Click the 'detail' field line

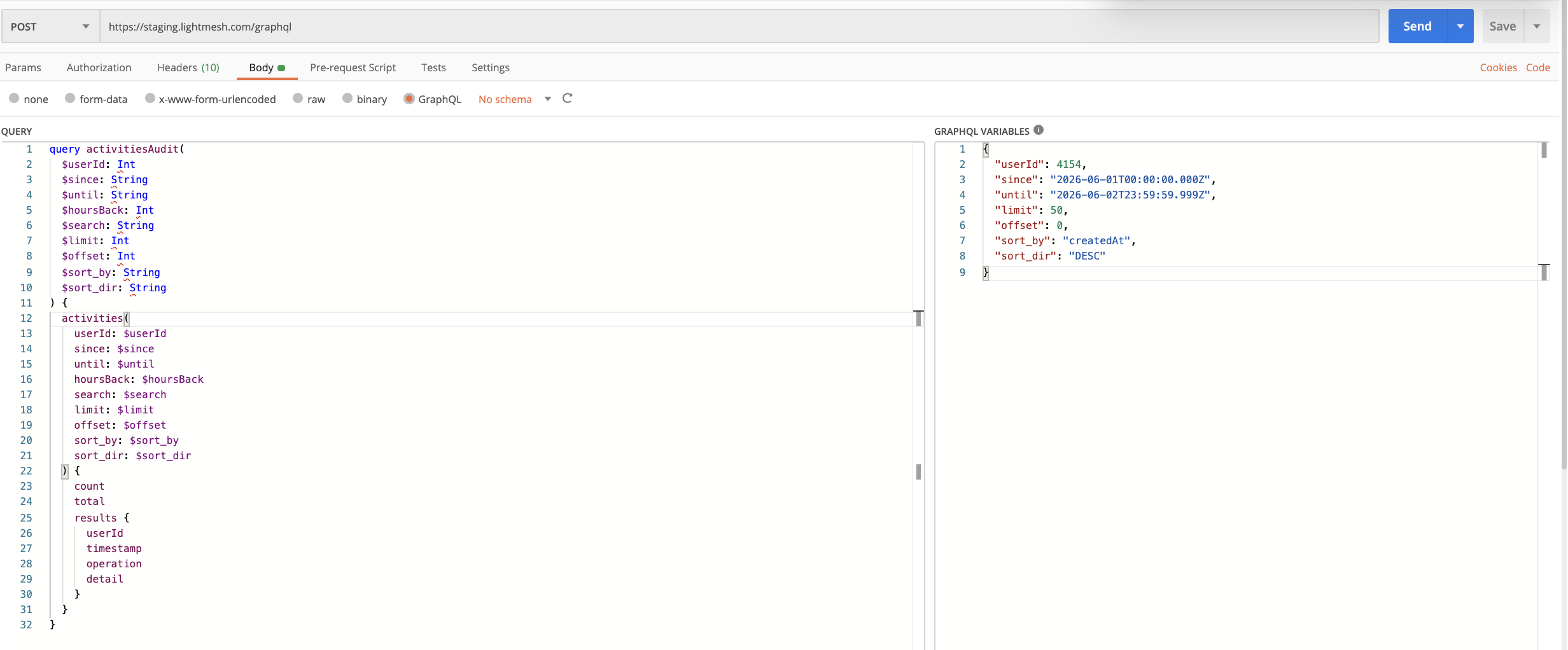coord(105,579)
